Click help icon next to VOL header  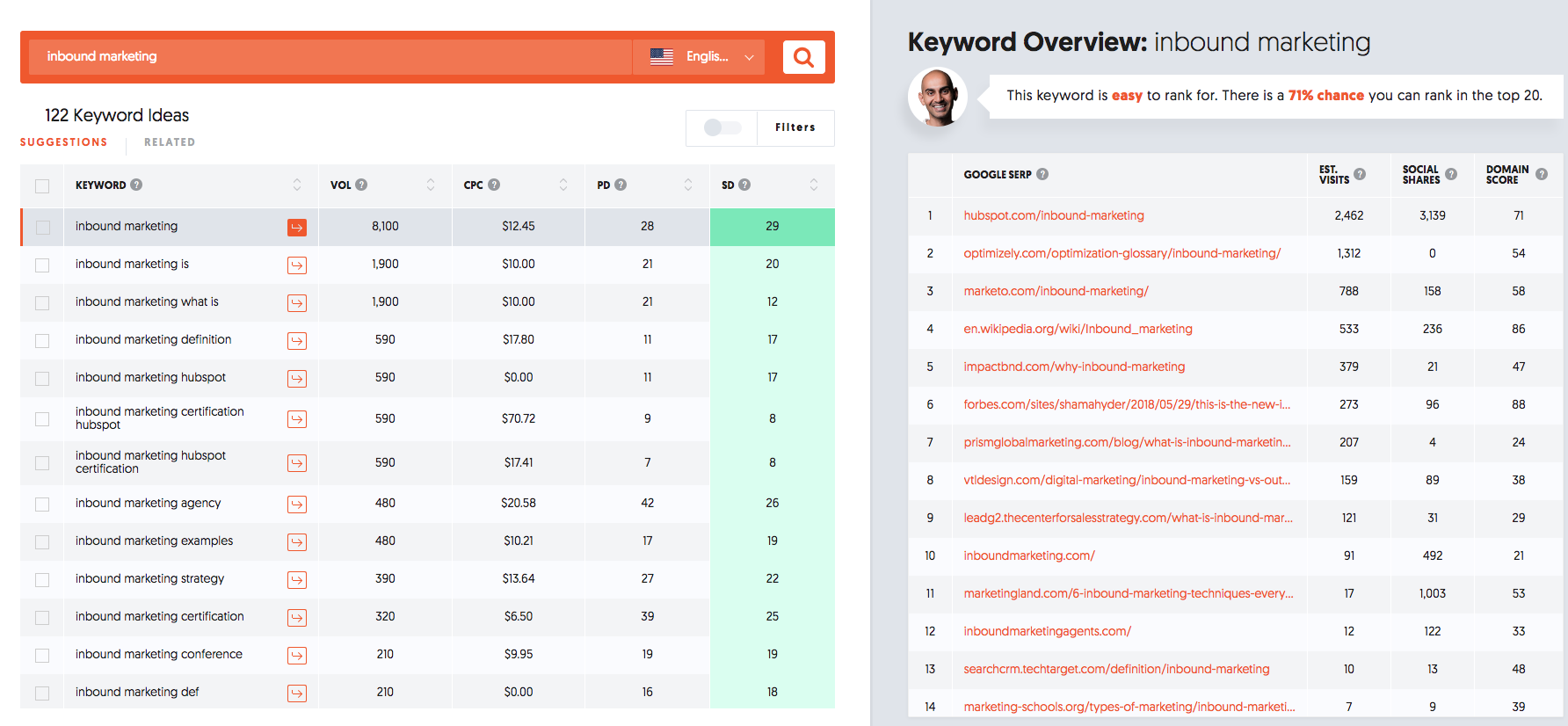(361, 185)
